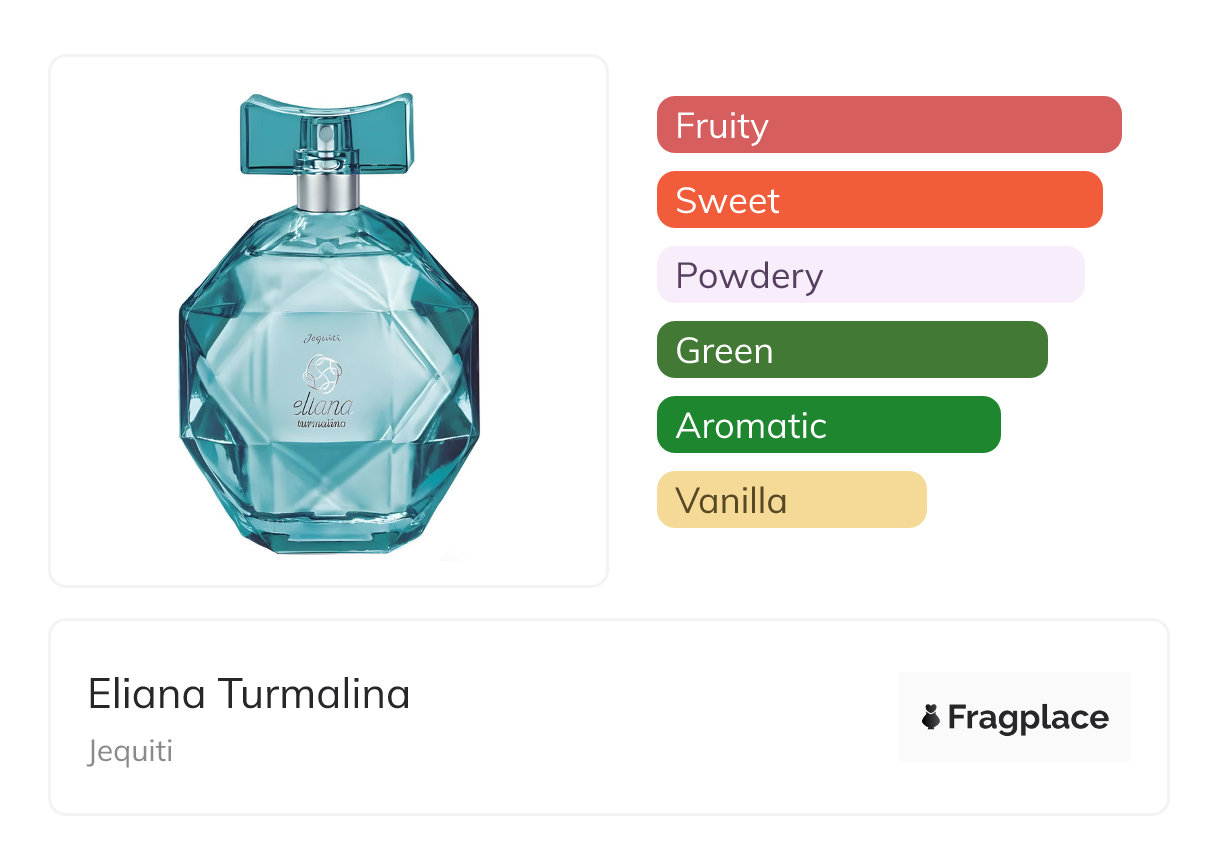The width and height of the screenshot is (1218, 864).
Task: Select the Sweet accord bar
Action: [879, 200]
